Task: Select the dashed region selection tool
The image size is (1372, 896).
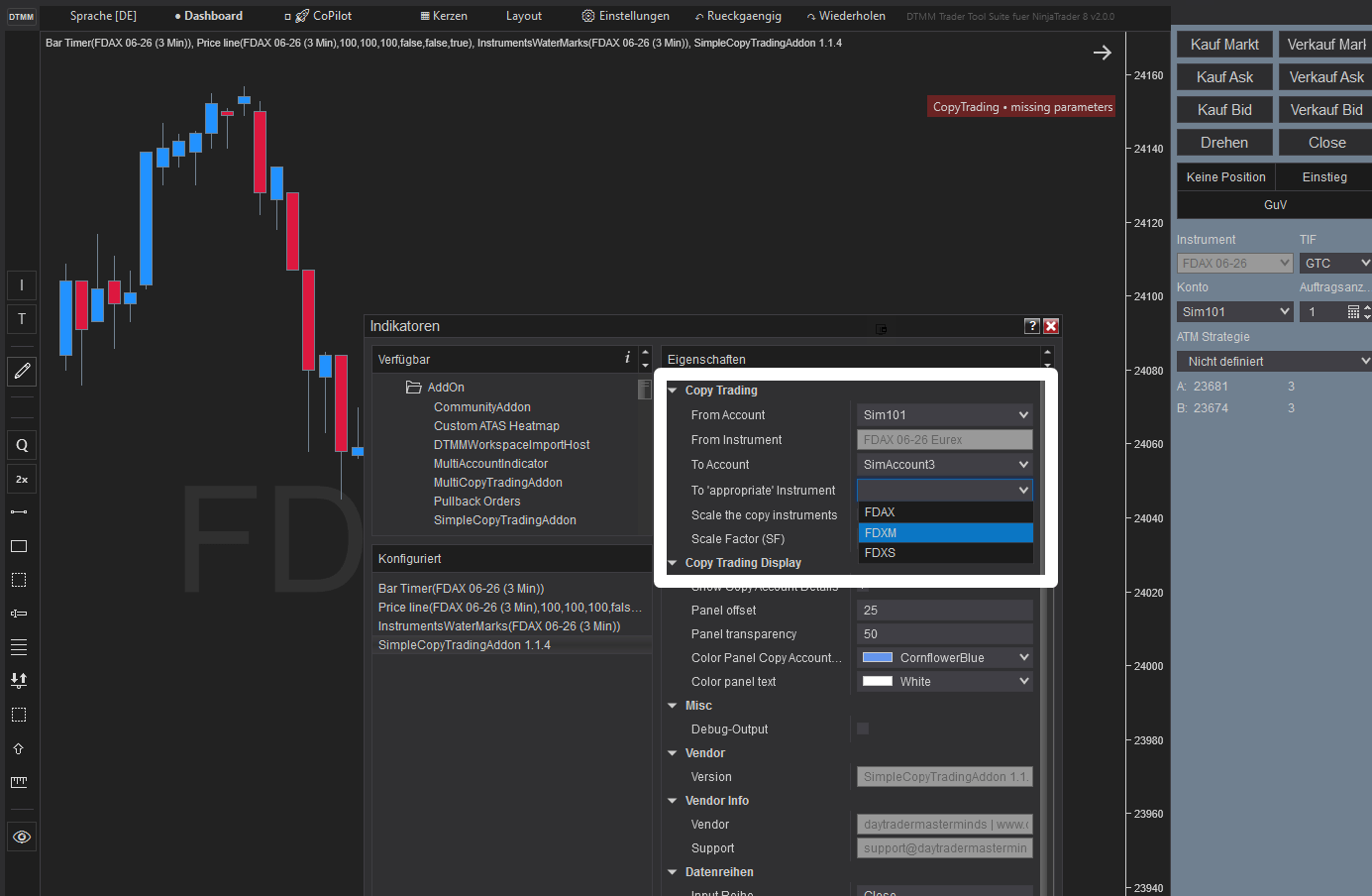Action: click(x=21, y=580)
